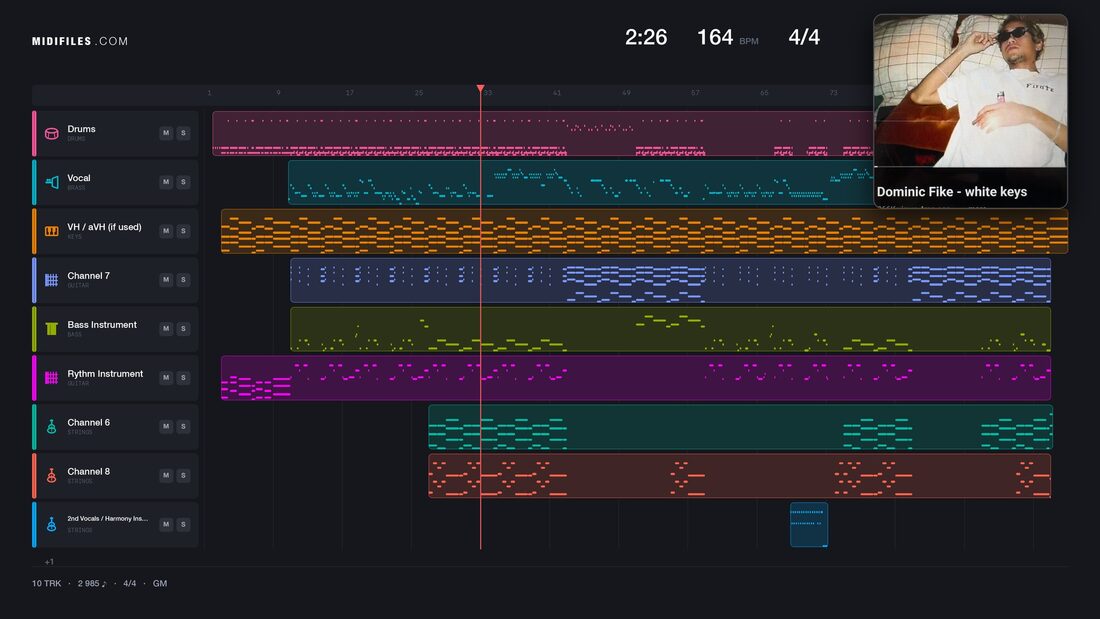Image resolution: width=1100 pixels, height=619 pixels.
Task: Select the VH / aVH (if used) label
Action: tap(105, 227)
